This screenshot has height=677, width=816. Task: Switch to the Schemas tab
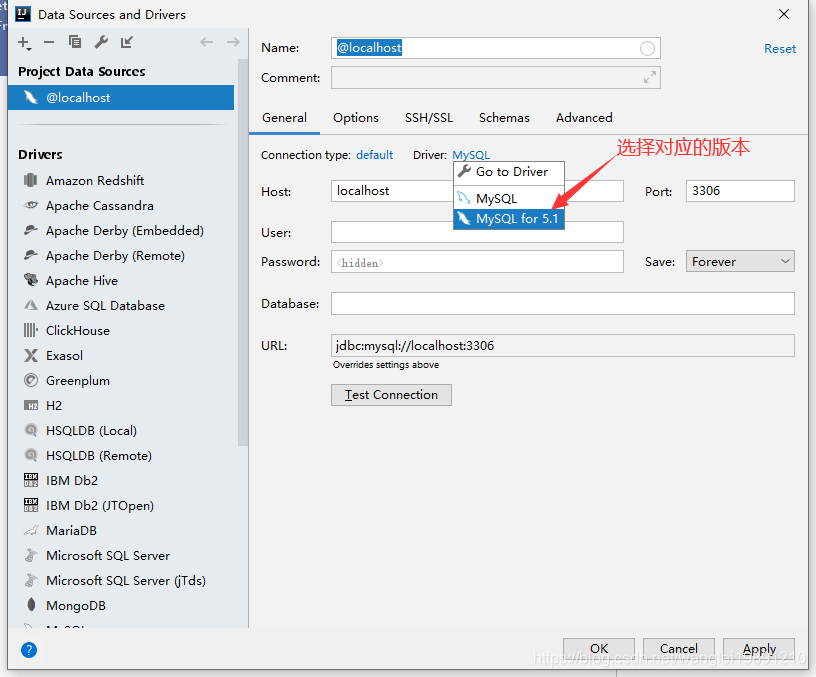click(x=504, y=118)
